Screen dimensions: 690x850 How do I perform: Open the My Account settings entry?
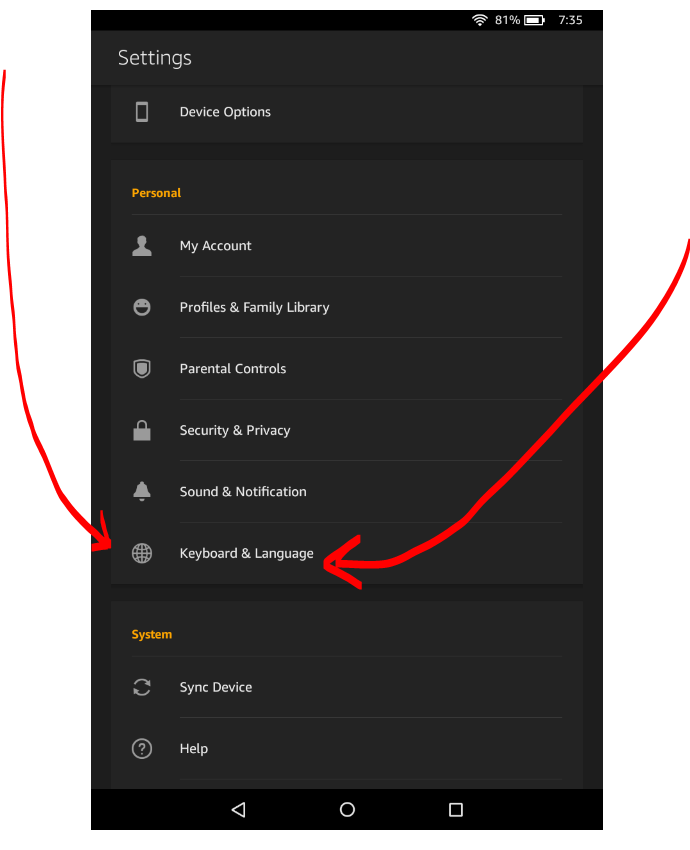[215, 246]
